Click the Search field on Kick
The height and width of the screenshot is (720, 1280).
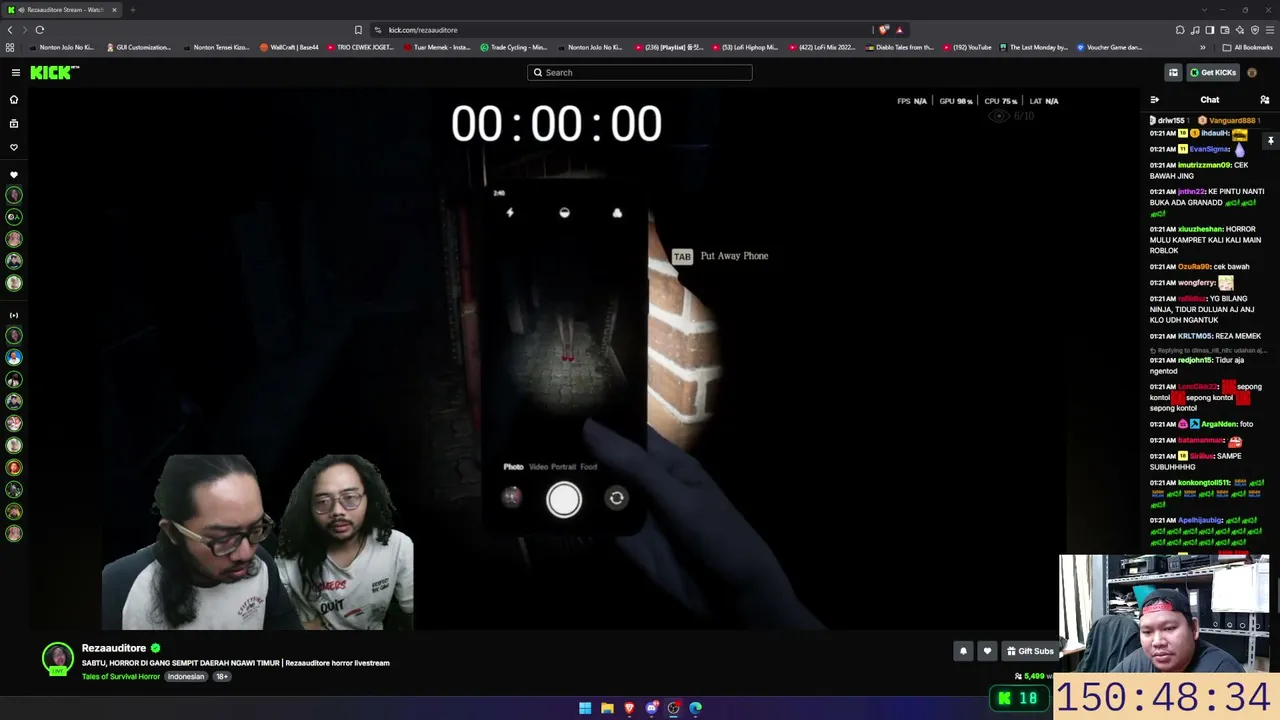click(x=640, y=72)
